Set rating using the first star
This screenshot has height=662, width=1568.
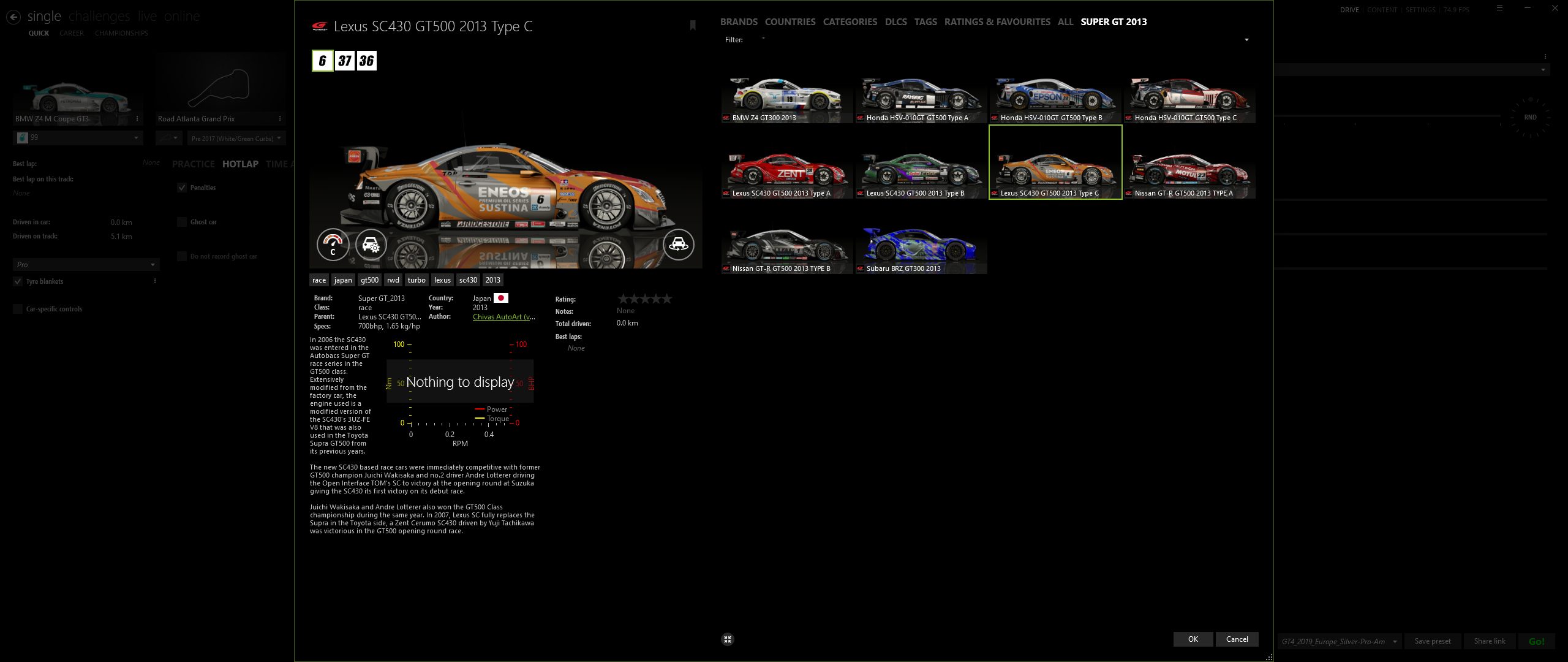click(x=623, y=299)
